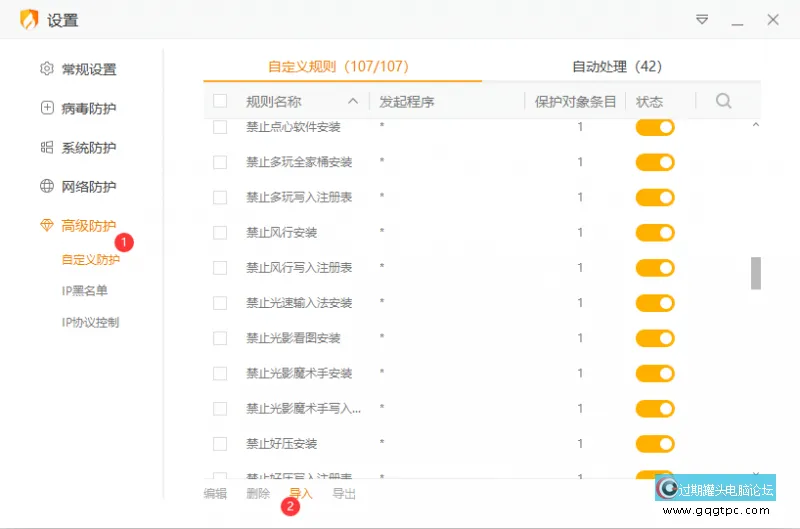This screenshot has width=800, height=529.
Task: Toggle the 禁止风行写入注册表 switch
Action: [x=655, y=268]
